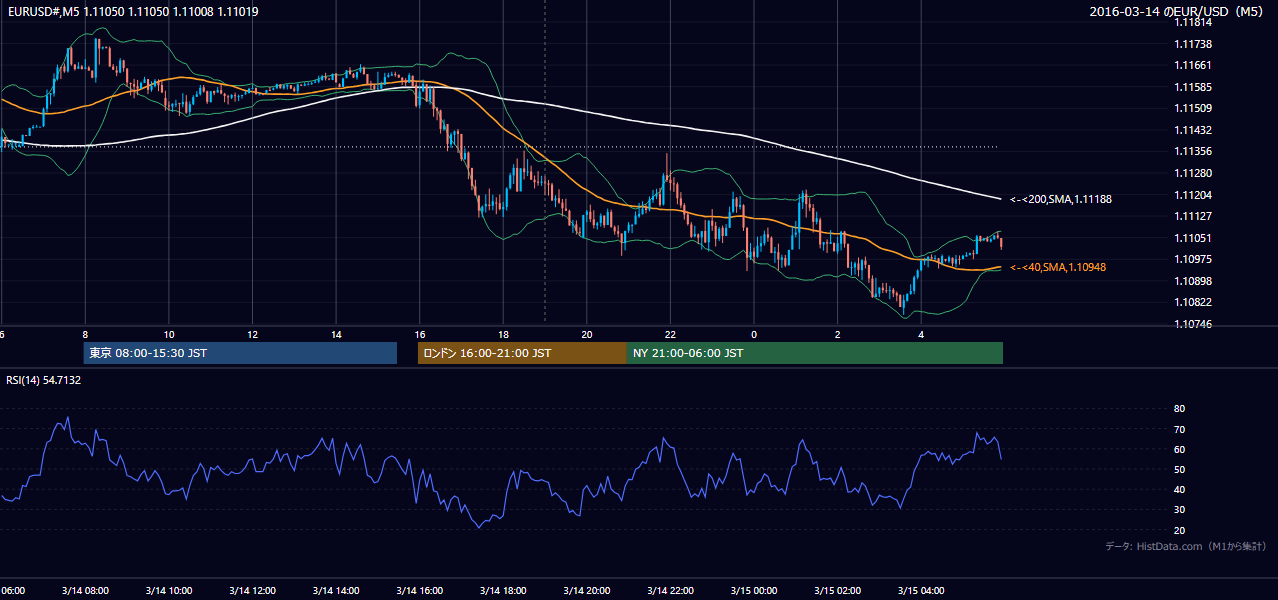Click hour tick 4 under the price chart
Viewport: 1278px width, 600px height.
[x=922, y=334]
